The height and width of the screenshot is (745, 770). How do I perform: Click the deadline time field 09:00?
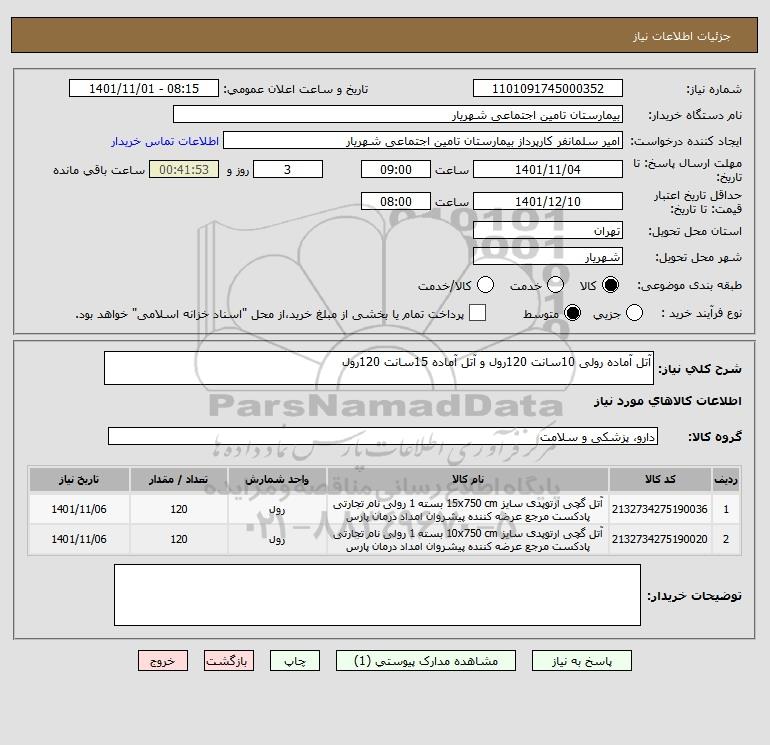pyautogui.click(x=396, y=169)
